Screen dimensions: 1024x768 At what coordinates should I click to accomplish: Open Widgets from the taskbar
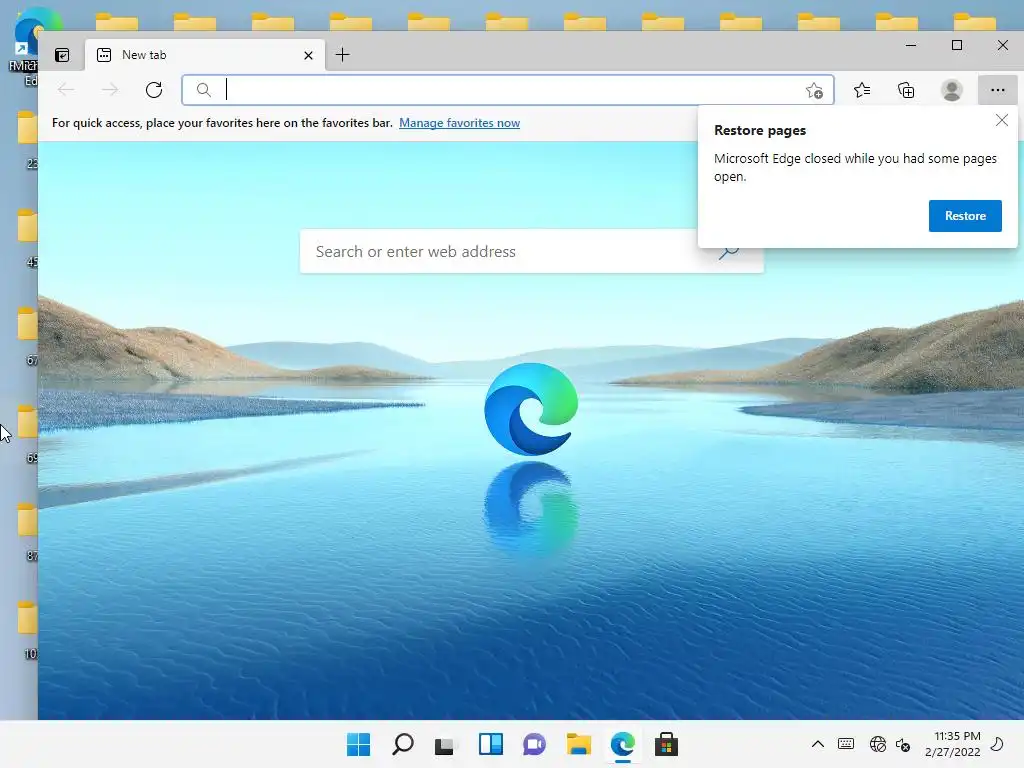(490, 744)
